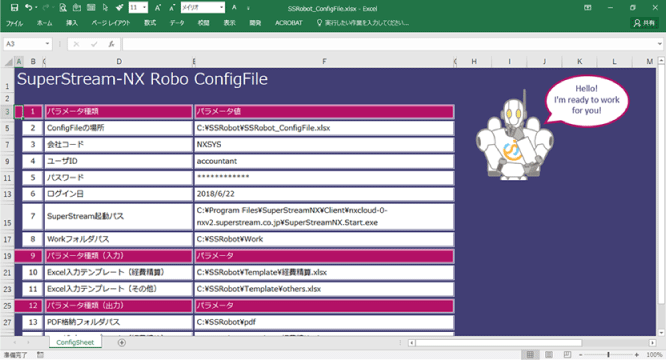
Task: Click the ConfigFileの場所 label cell
Action: click(x=119, y=128)
